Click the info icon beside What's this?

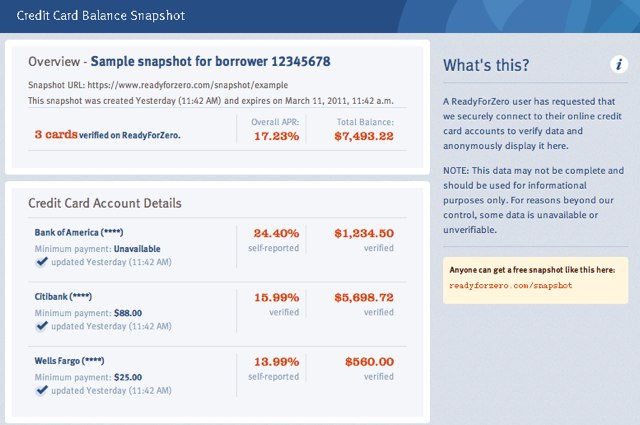619,65
